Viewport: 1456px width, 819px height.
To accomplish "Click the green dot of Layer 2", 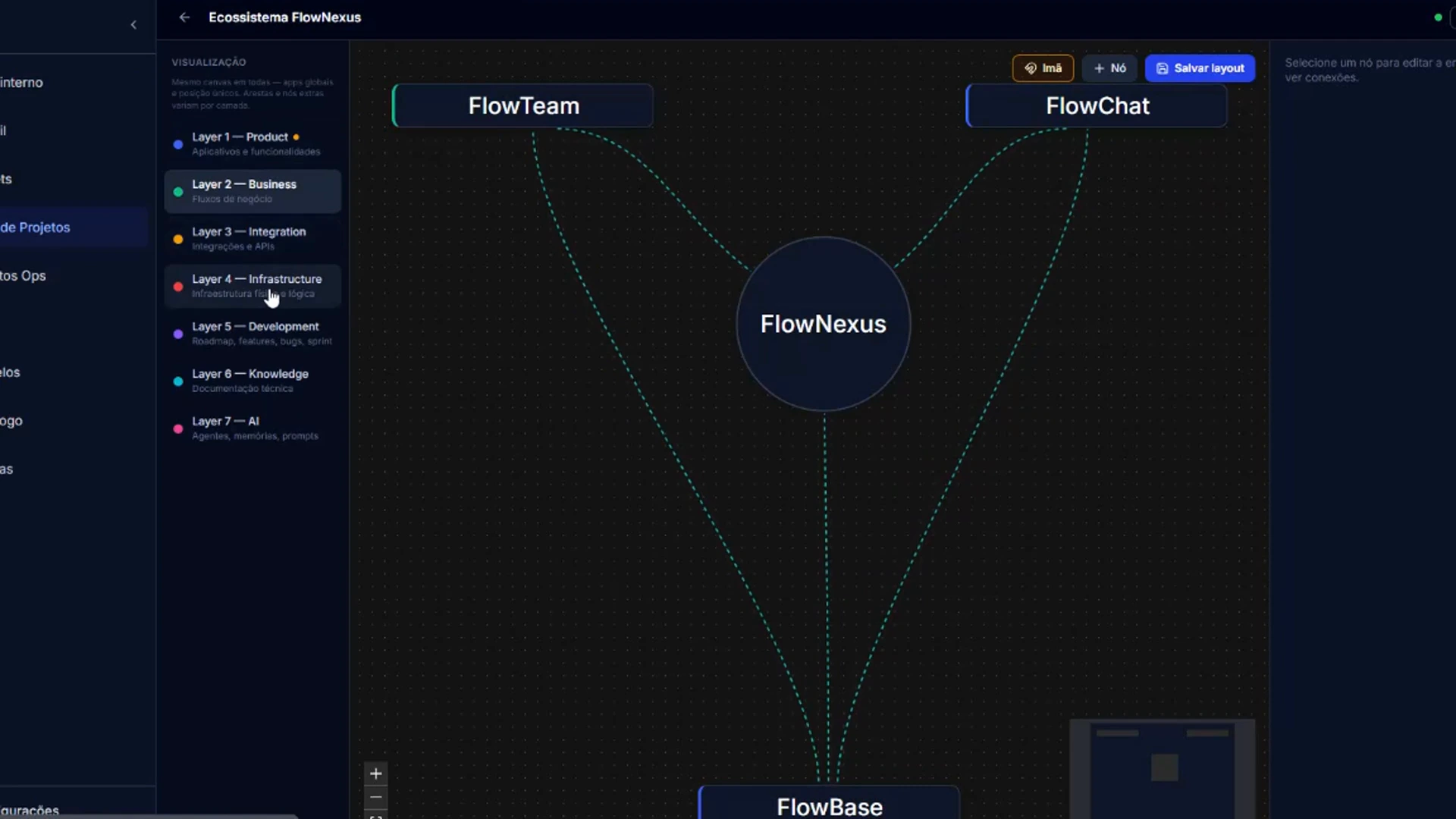I will [x=177, y=192].
